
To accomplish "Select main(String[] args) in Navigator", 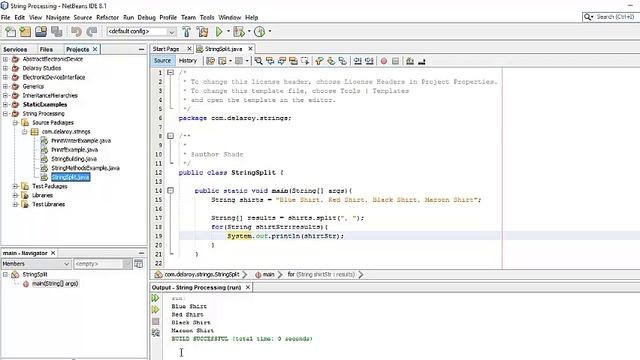I will (x=55, y=284).
